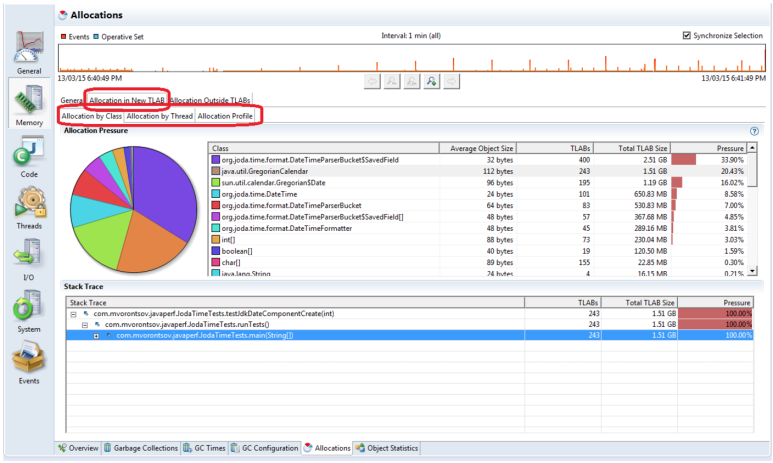
Task: Select the org.joda.time.format.DateTimeFormatter row
Action: click(478, 228)
